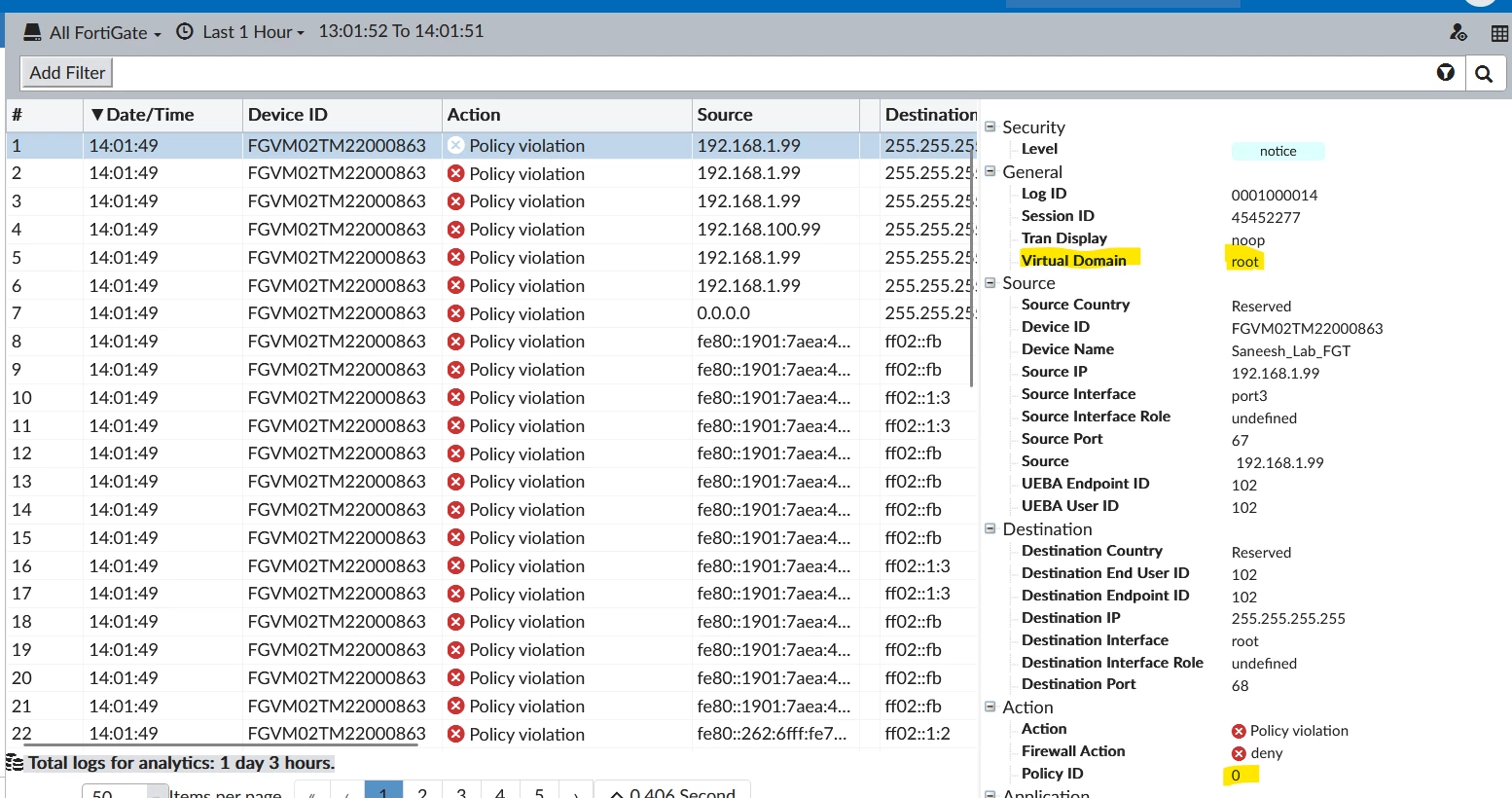The height and width of the screenshot is (798, 1512).
Task: Click the Add Filter button
Action: pos(67,73)
